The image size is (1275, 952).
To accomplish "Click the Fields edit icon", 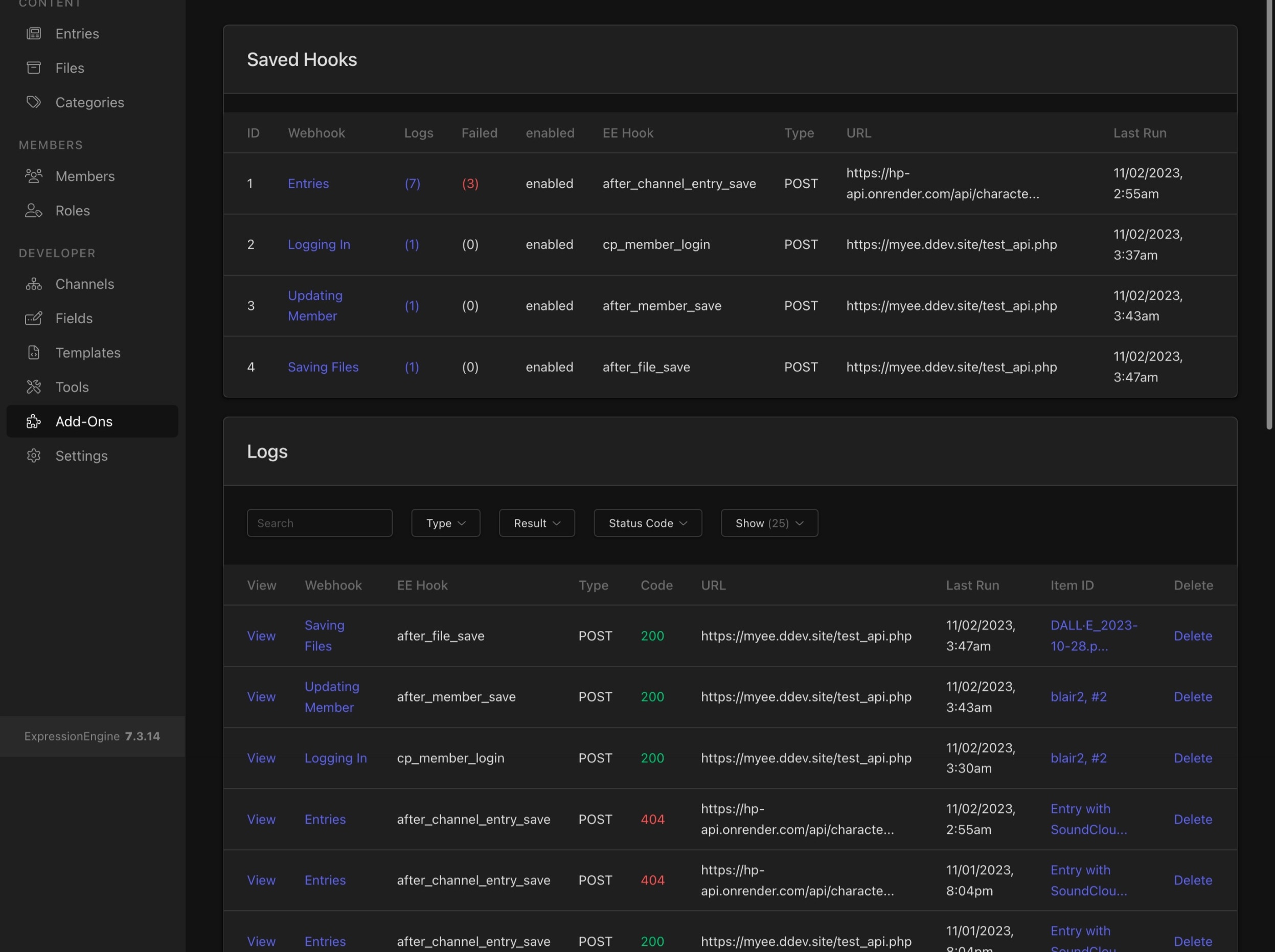I will pos(34,318).
